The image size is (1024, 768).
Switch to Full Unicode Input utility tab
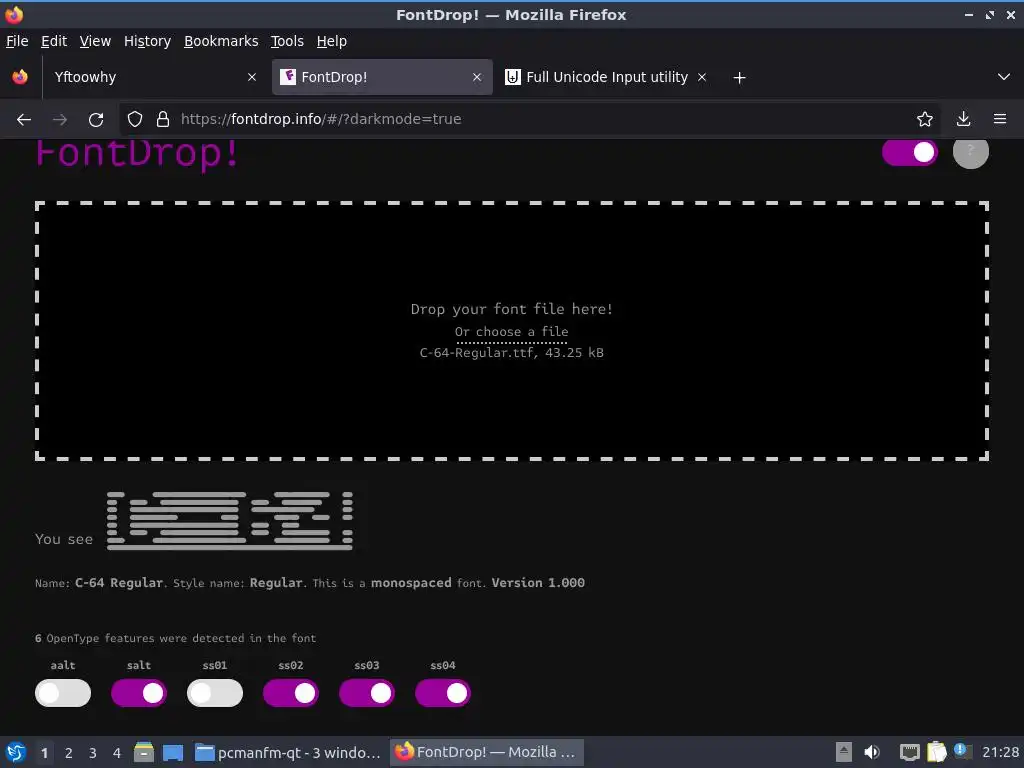click(x=607, y=77)
